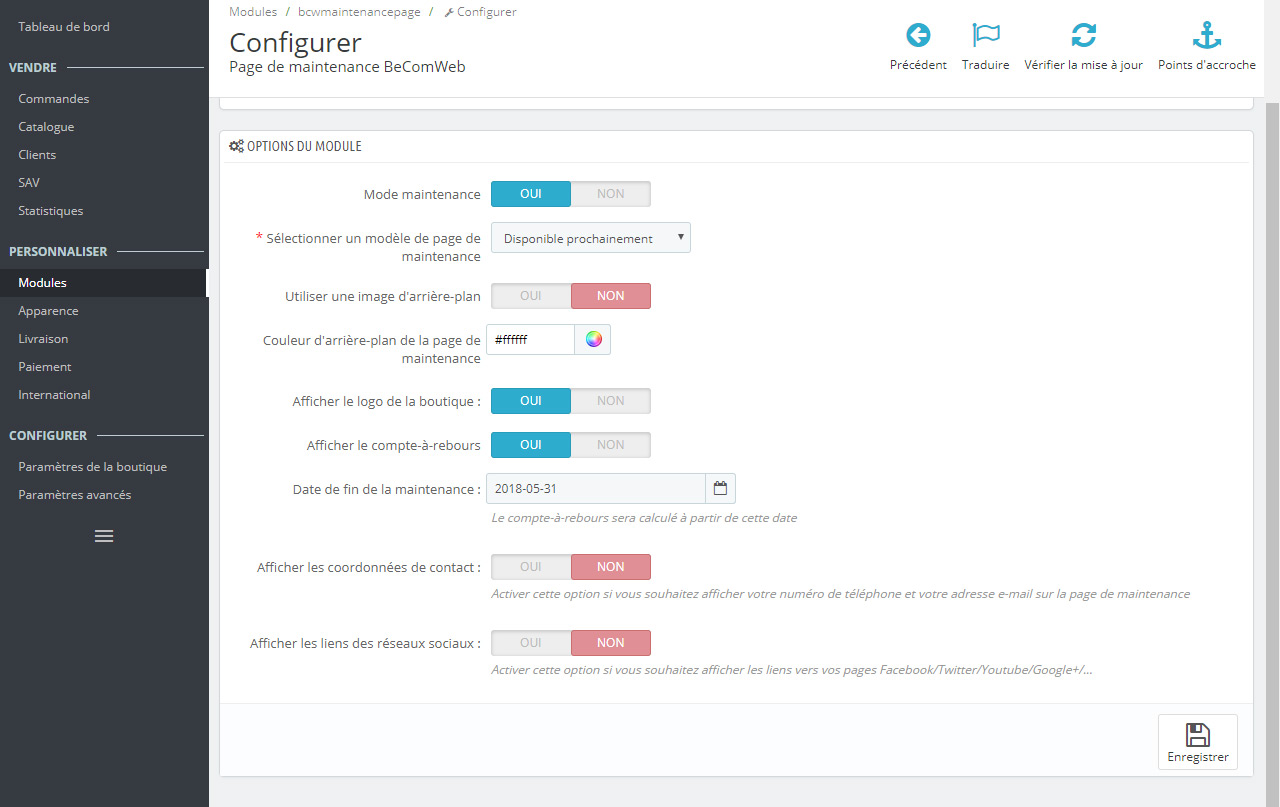Image resolution: width=1280 pixels, height=807 pixels.
Task: Click the Précédent back arrow icon
Action: [x=918, y=36]
